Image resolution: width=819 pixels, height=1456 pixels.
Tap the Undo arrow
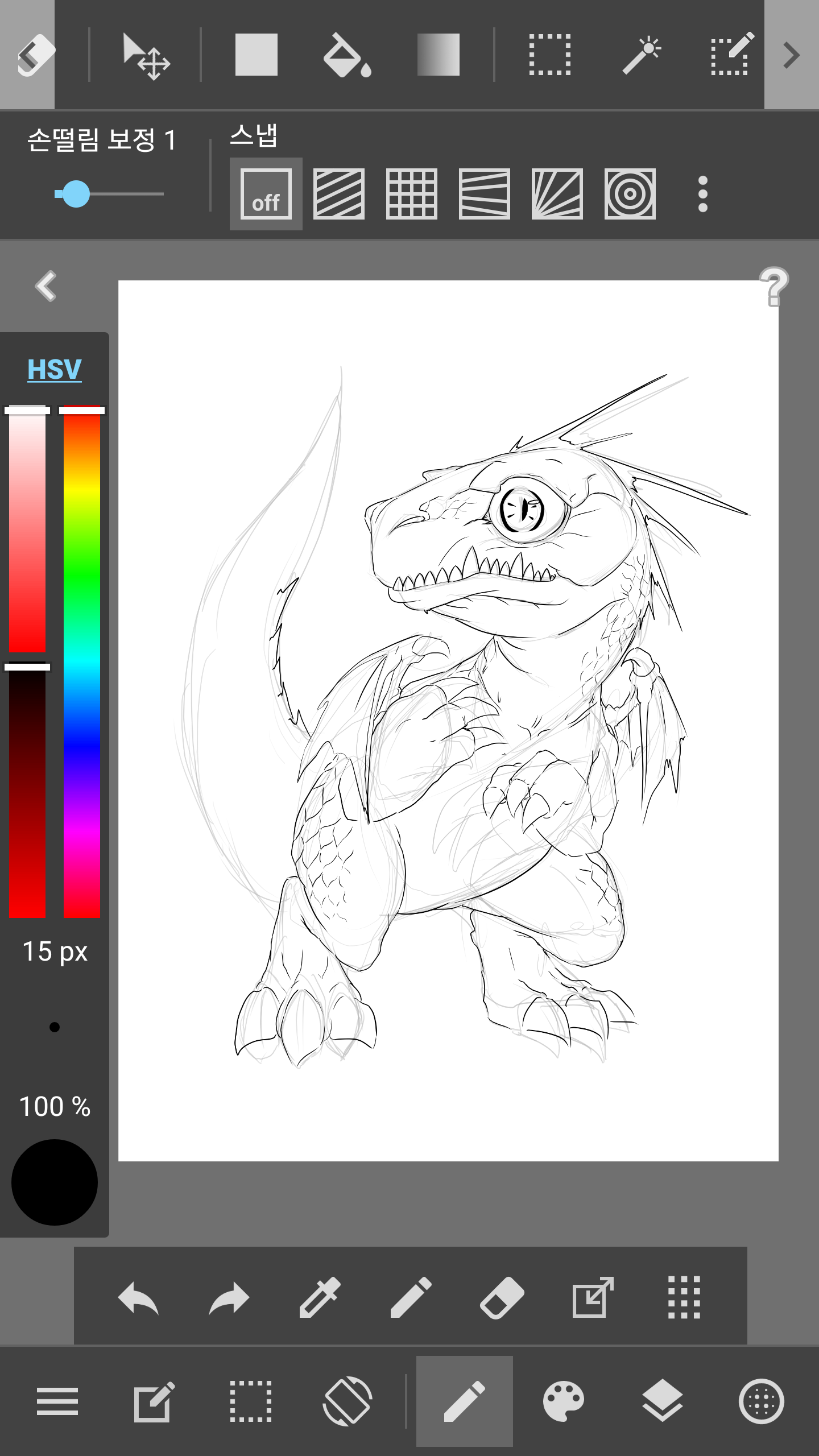coord(138,1298)
